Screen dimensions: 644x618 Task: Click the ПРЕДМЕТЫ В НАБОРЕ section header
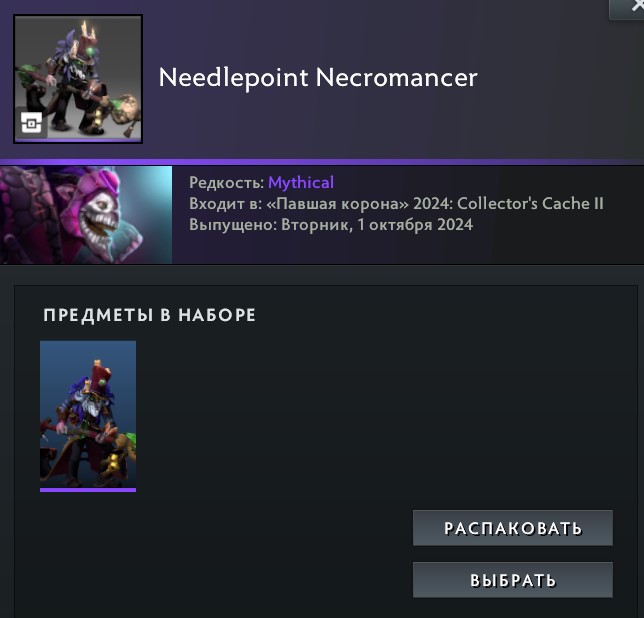[150, 315]
